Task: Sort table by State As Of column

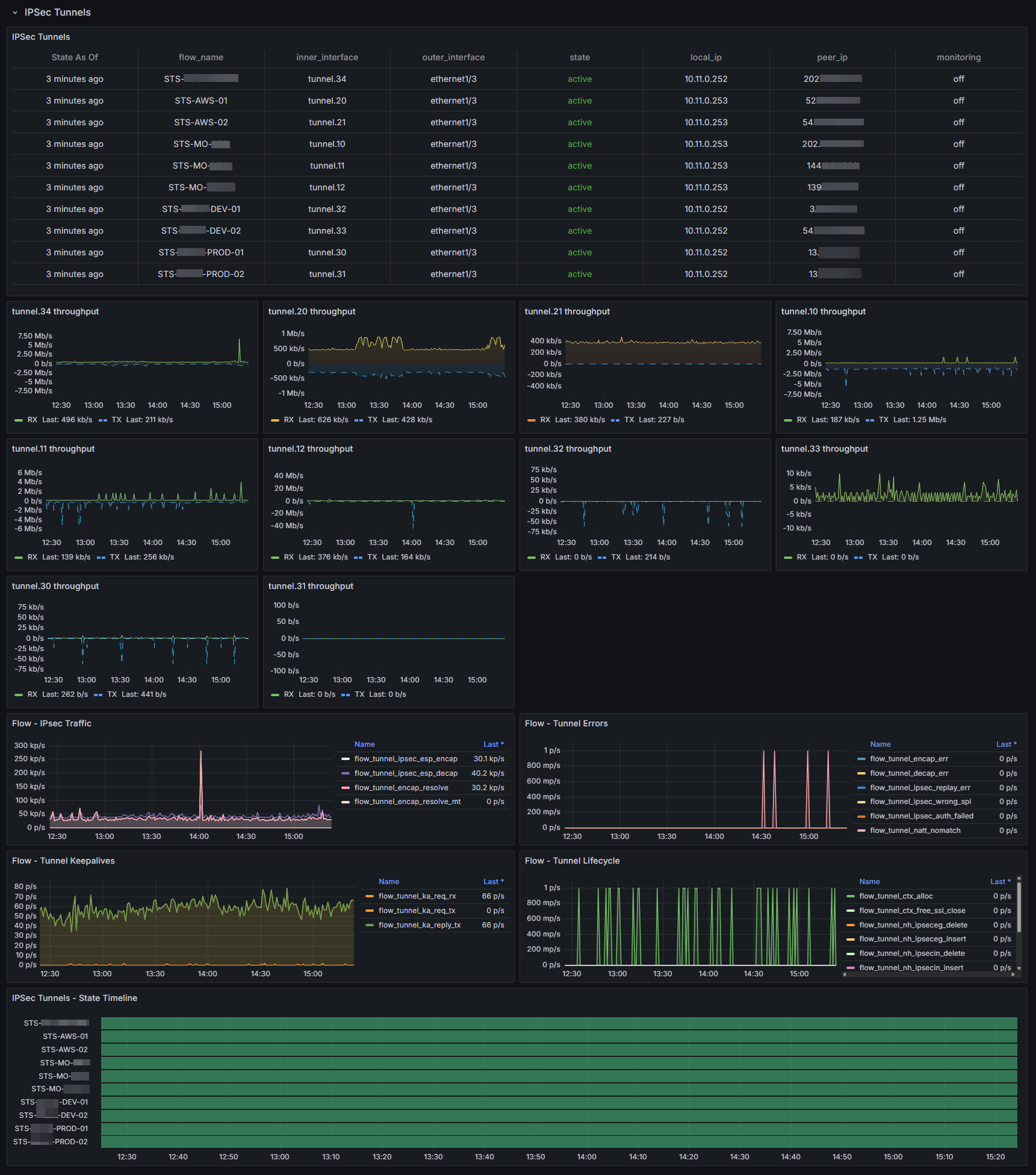Action: [x=75, y=57]
